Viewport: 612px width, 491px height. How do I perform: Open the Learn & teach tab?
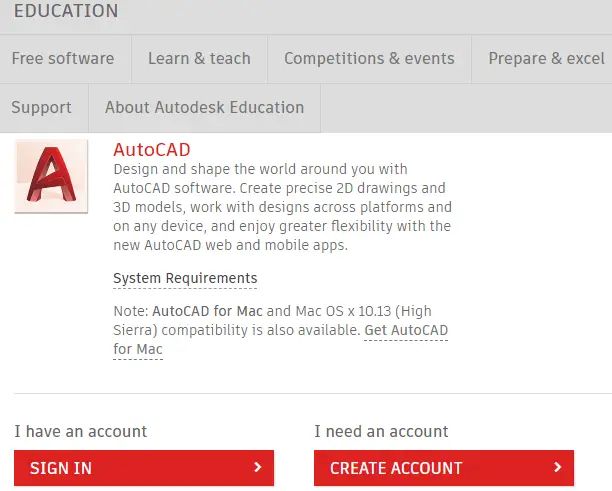[x=199, y=59]
